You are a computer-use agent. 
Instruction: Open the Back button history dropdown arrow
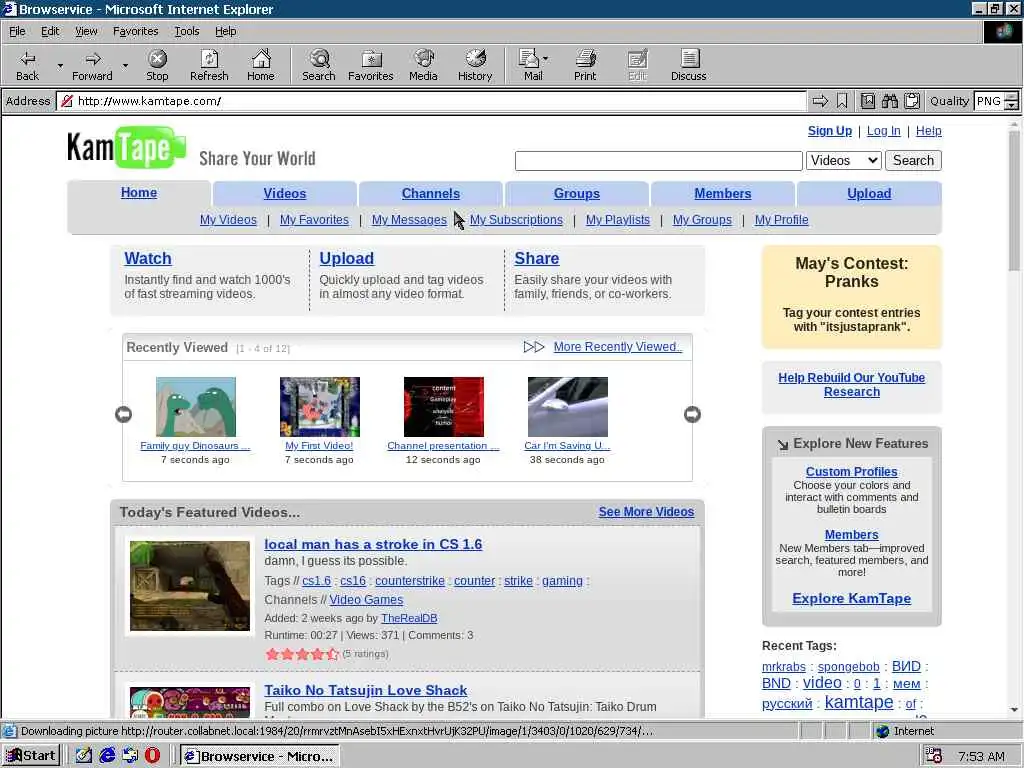click(x=60, y=65)
